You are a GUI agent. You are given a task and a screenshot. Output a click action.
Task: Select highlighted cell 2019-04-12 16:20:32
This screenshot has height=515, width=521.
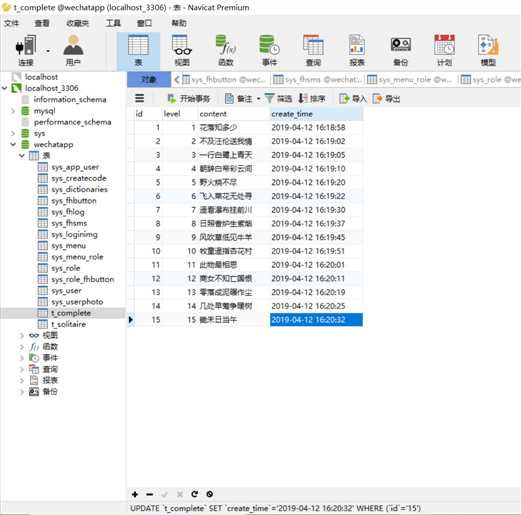point(316,320)
